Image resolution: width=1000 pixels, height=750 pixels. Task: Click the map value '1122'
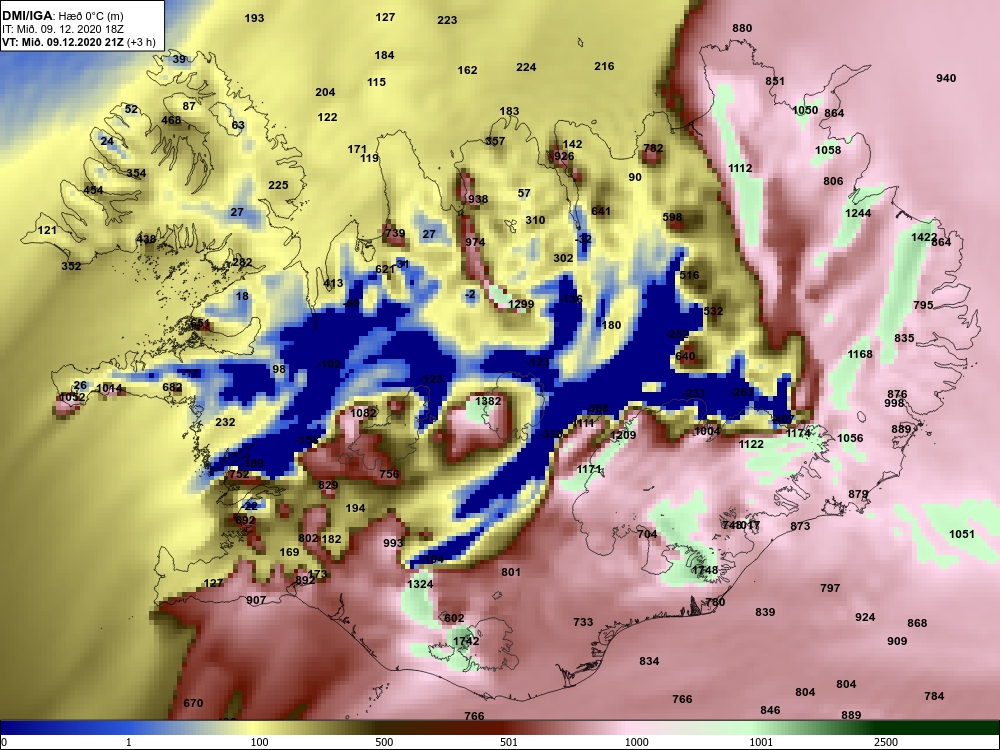(751, 444)
